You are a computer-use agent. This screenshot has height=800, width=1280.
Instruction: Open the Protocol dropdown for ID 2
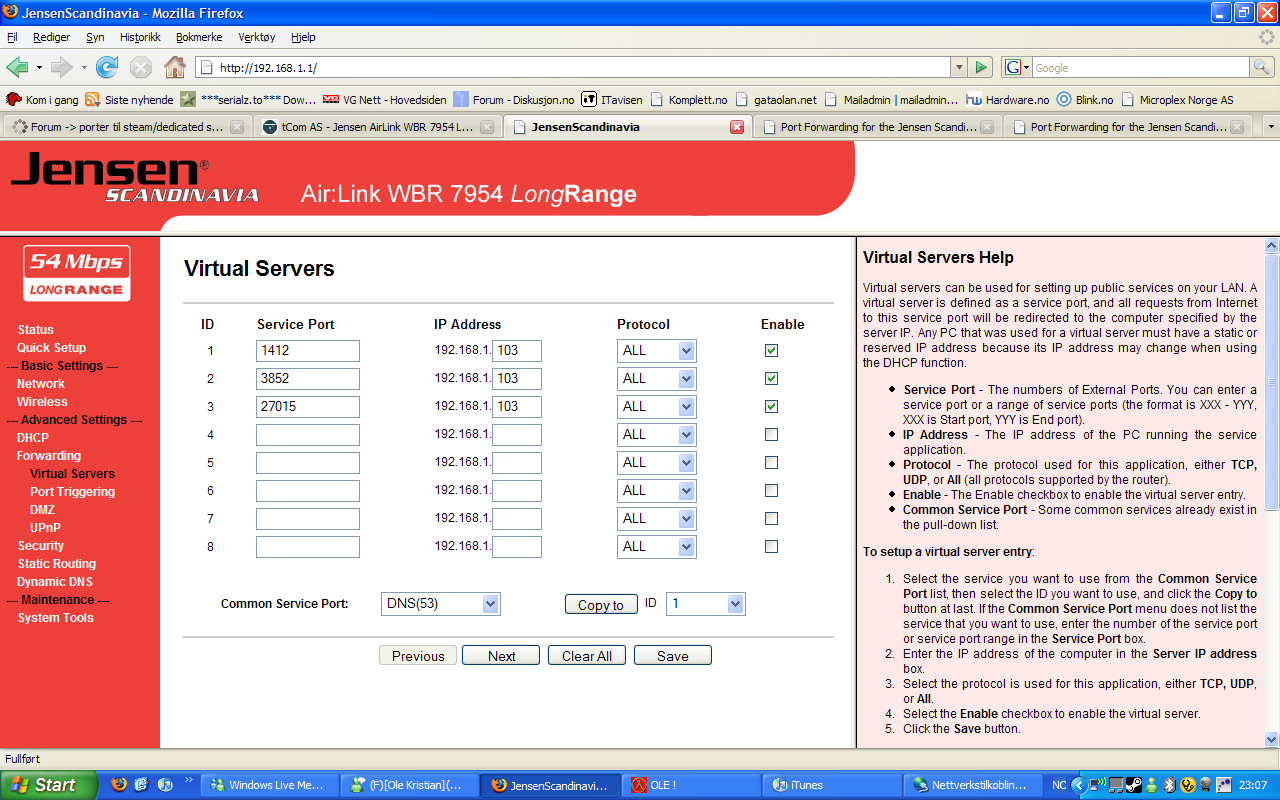coord(656,379)
